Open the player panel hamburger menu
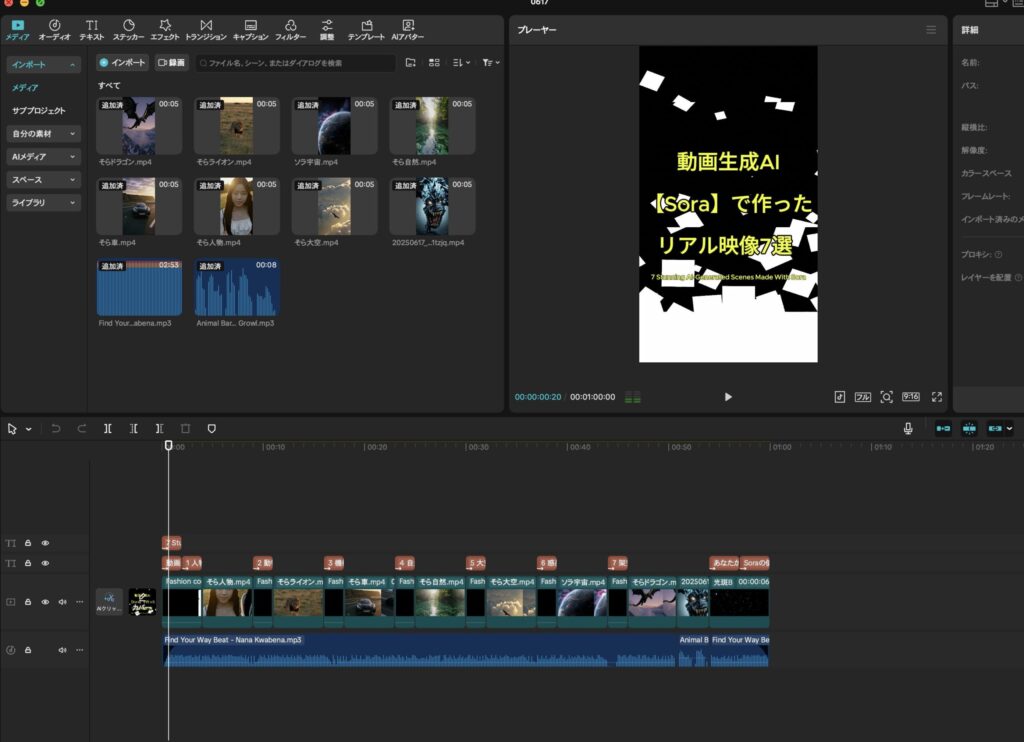The height and width of the screenshot is (742, 1024). tap(931, 30)
